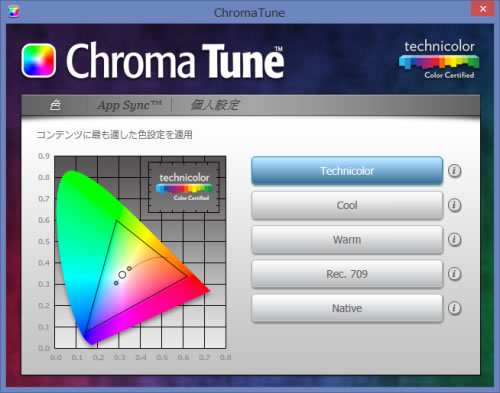Image resolution: width=500 pixels, height=393 pixels.
Task: Click the Chroma Tune color wheel logo
Action: 39,60
